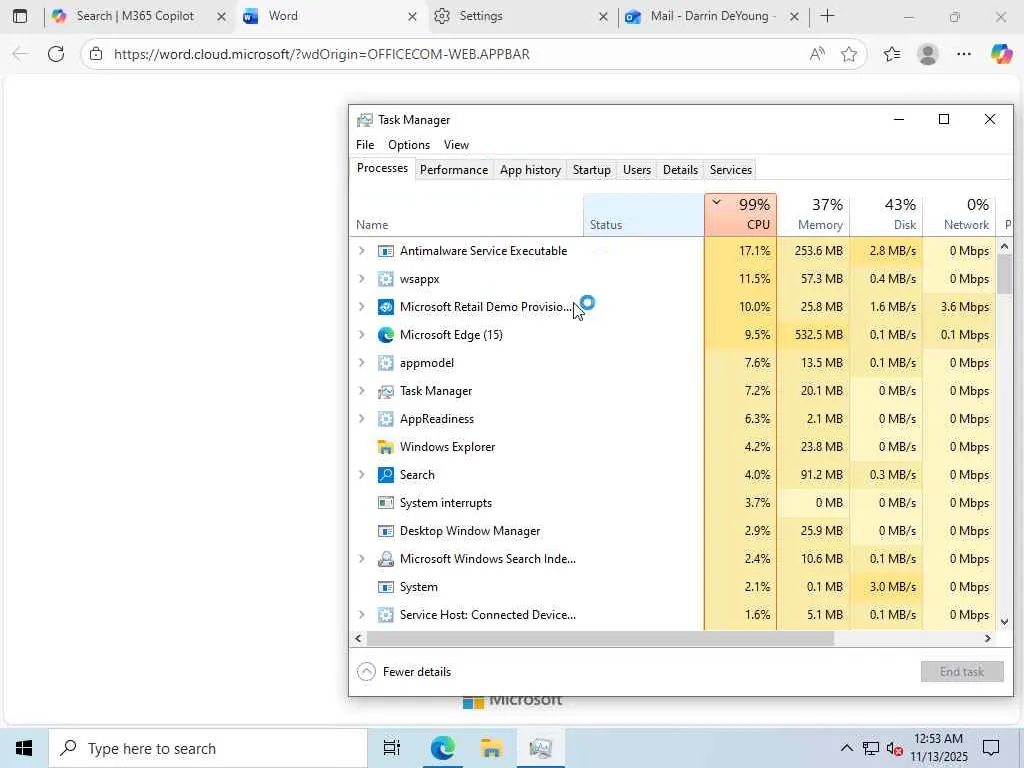Expand the Task Manager process row

(362, 391)
